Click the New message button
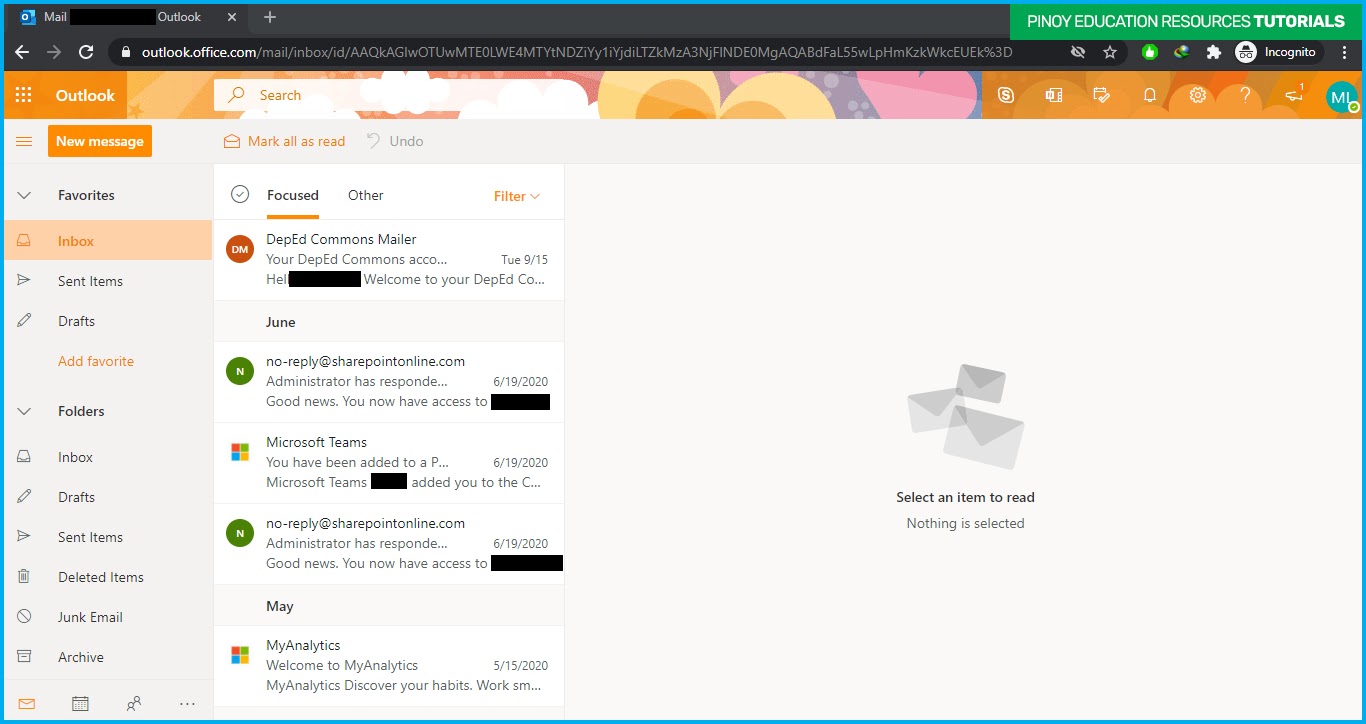This screenshot has width=1366, height=724. (100, 141)
